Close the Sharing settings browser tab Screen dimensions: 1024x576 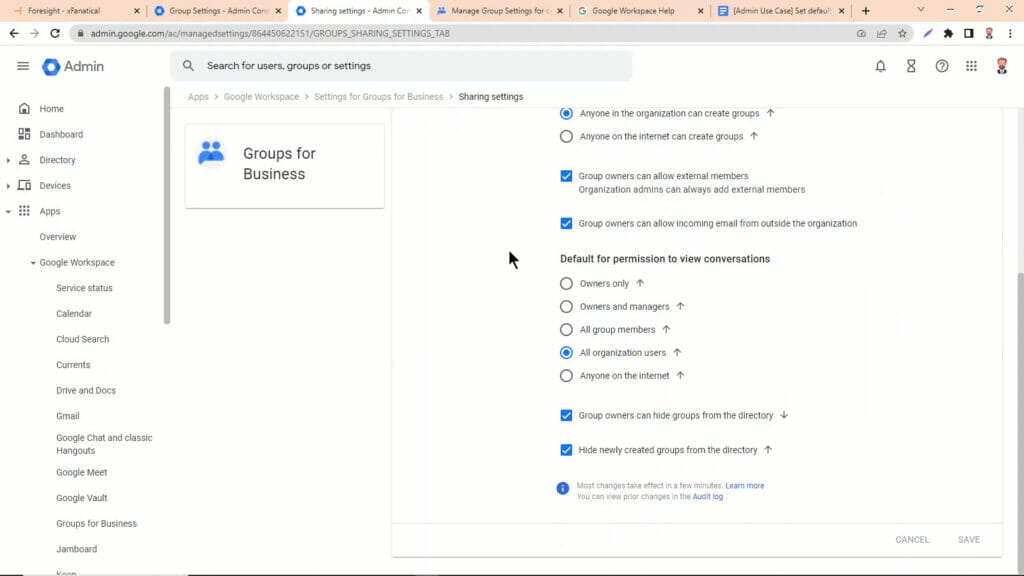tap(419, 10)
